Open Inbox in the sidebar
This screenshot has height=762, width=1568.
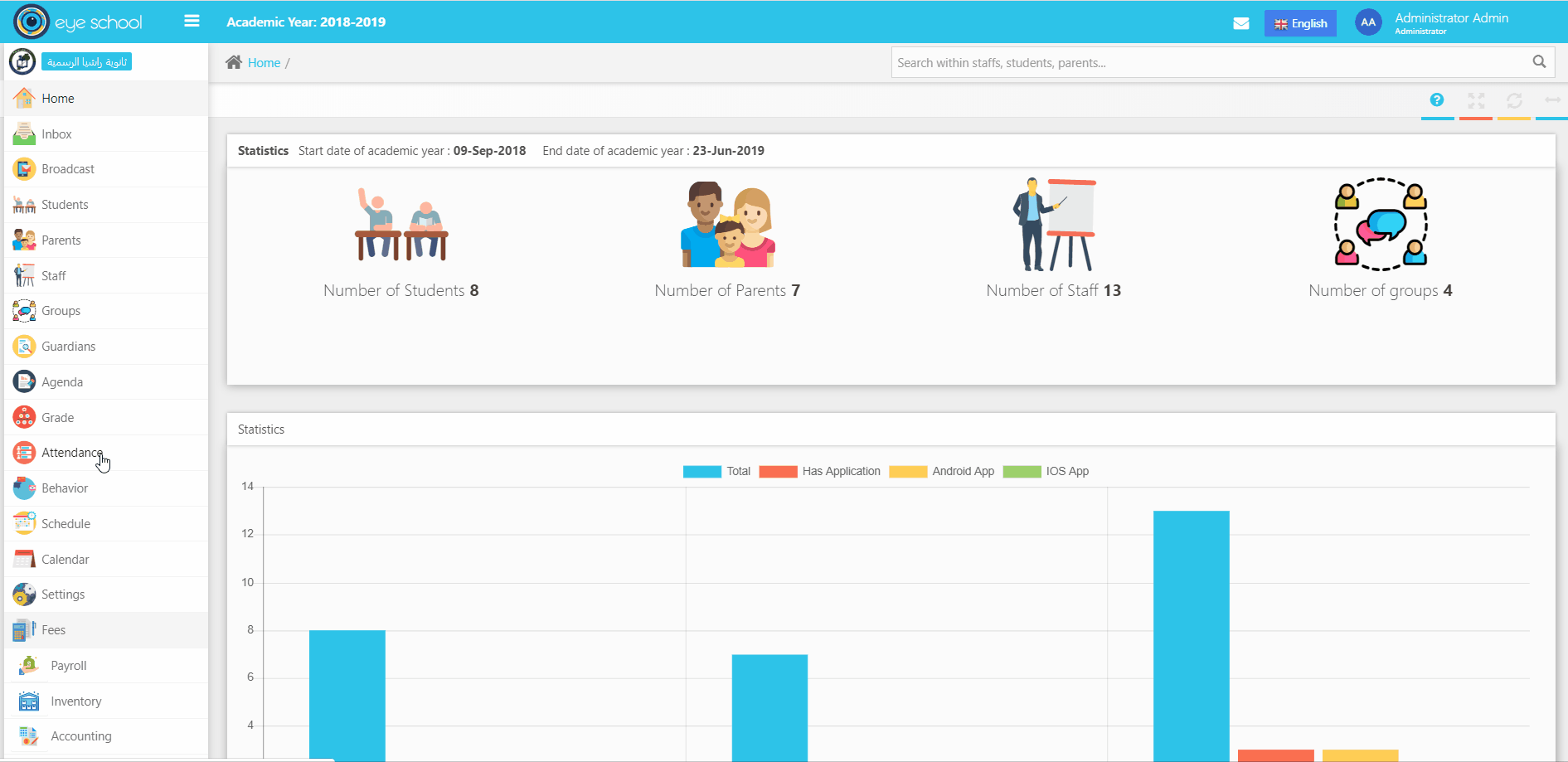pyautogui.click(x=106, y=134)
